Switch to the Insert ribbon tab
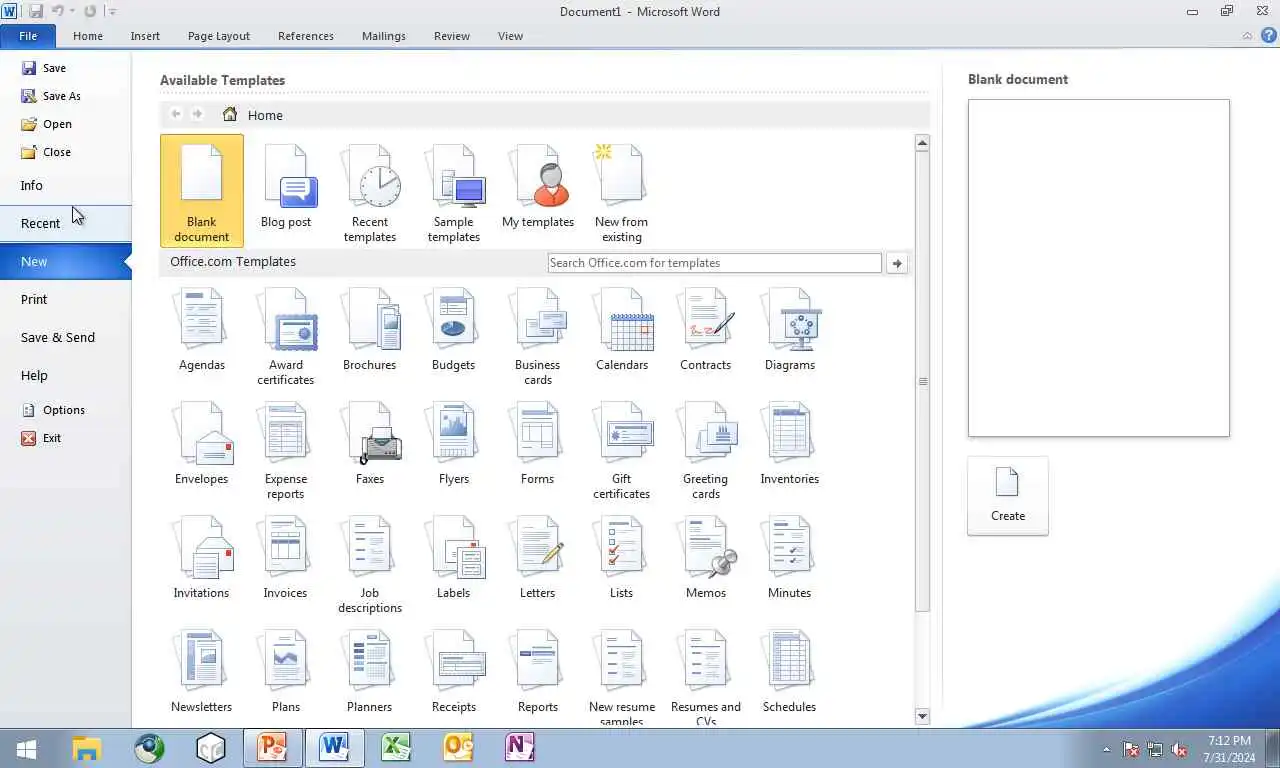 pos(145,36)
